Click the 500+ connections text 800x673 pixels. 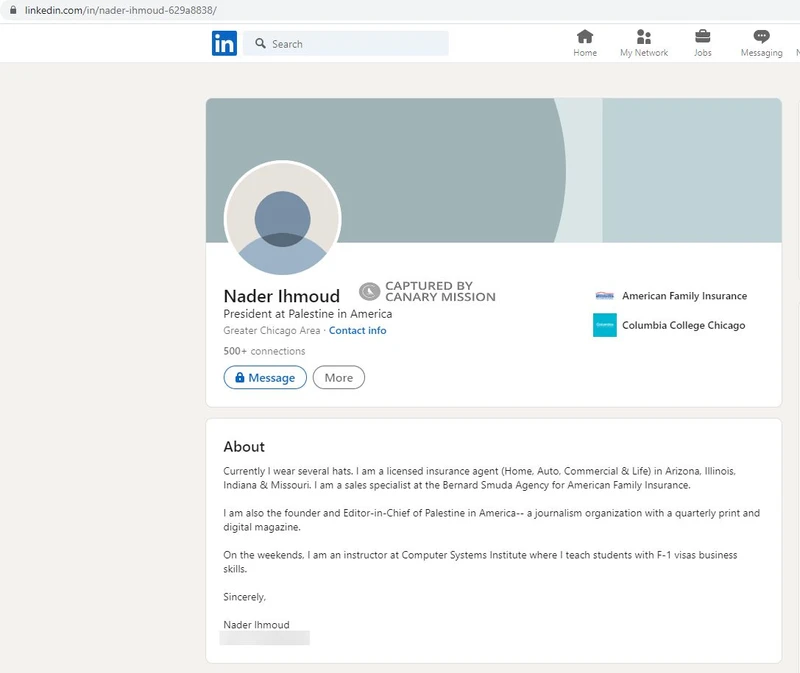point(264,351)
